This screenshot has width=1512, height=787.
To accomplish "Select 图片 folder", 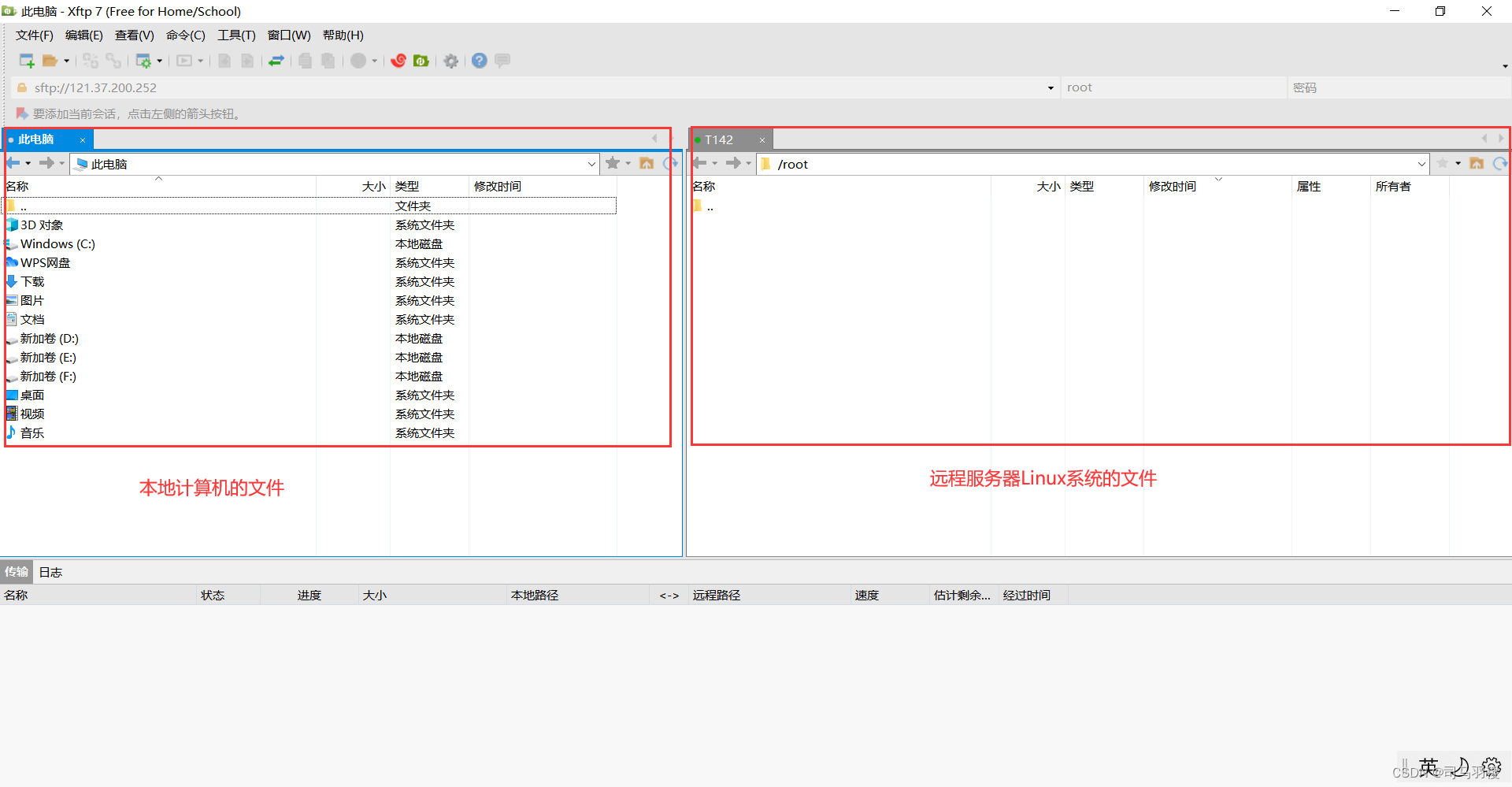I will 32,301.
